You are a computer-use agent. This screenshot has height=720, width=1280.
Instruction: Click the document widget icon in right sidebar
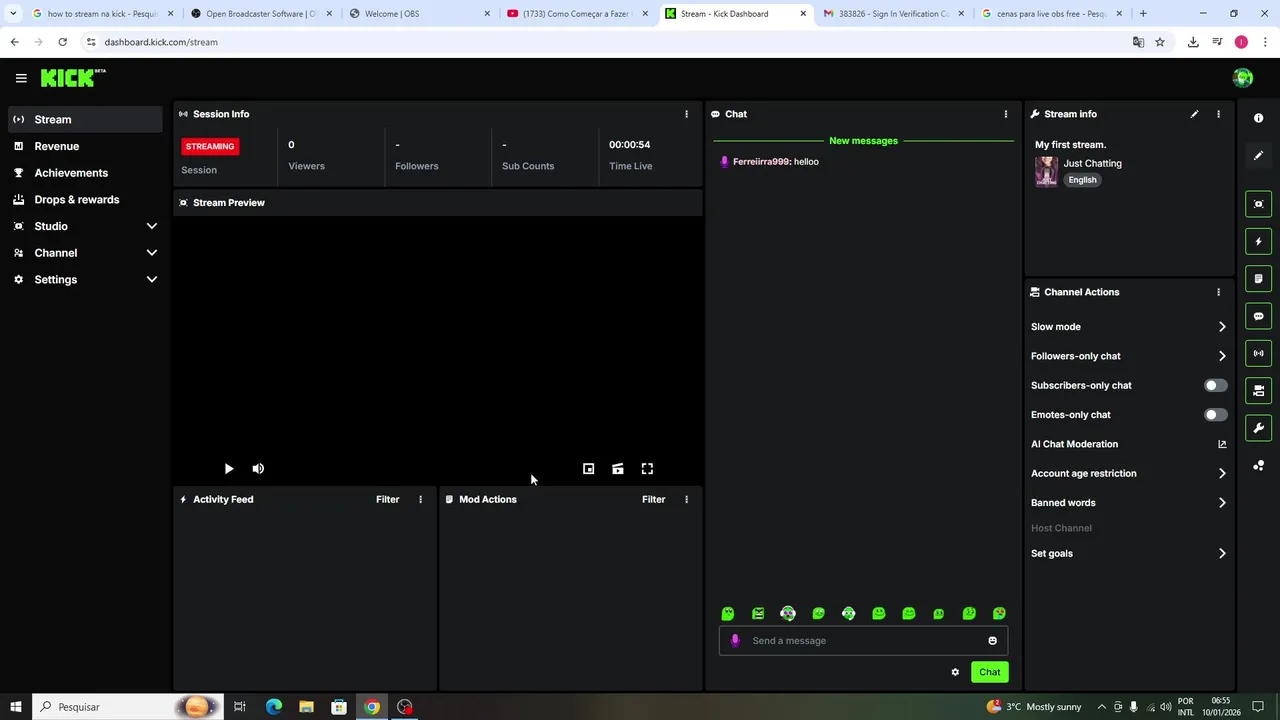[x=1258, y=279]
